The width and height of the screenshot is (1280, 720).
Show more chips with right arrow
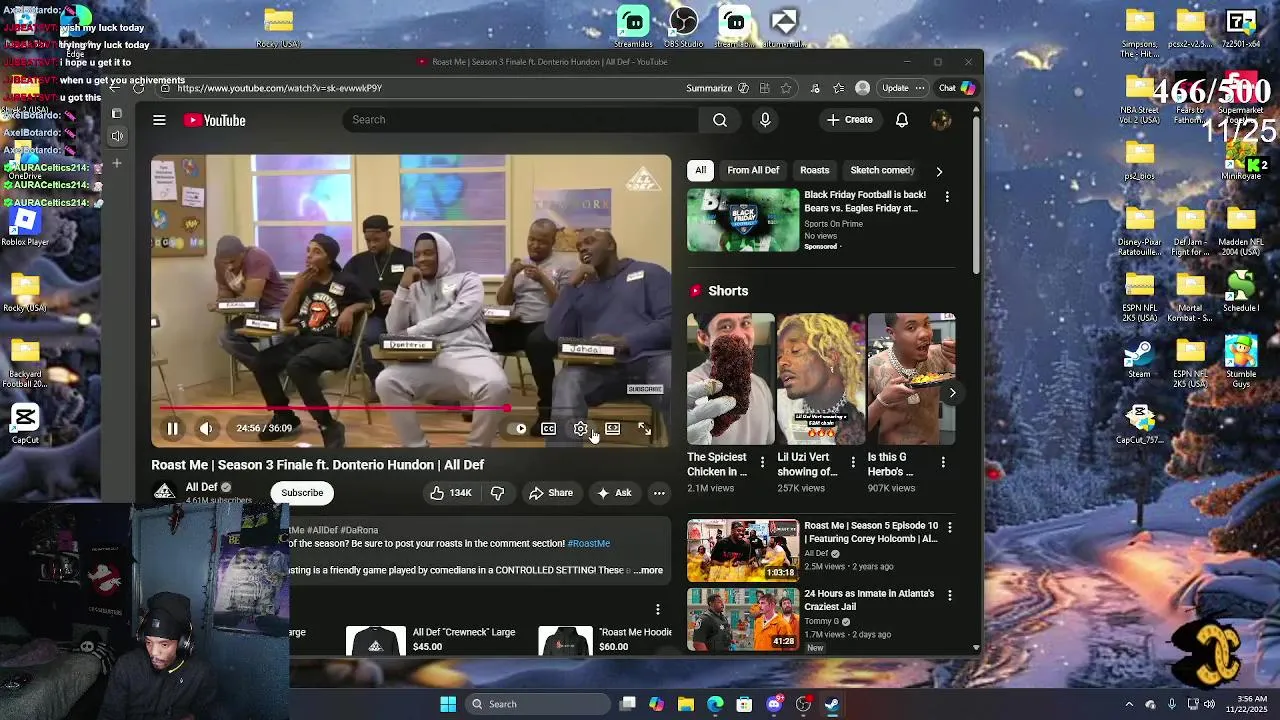point(939,171)
